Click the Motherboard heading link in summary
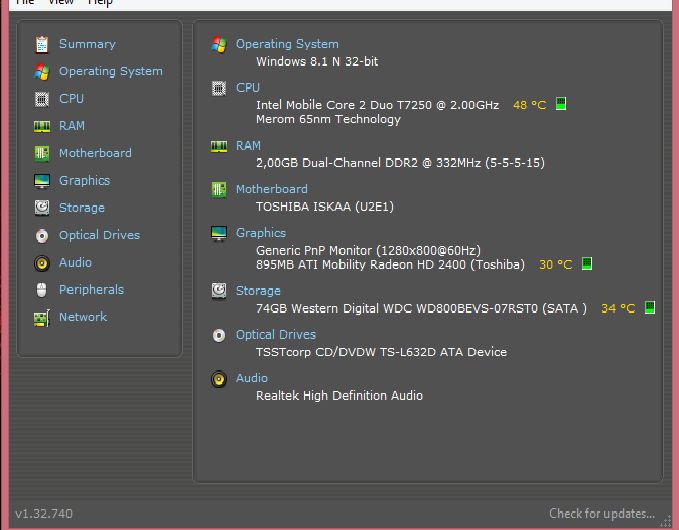This screenshot has height=530, width=679. tap(272, 189)
